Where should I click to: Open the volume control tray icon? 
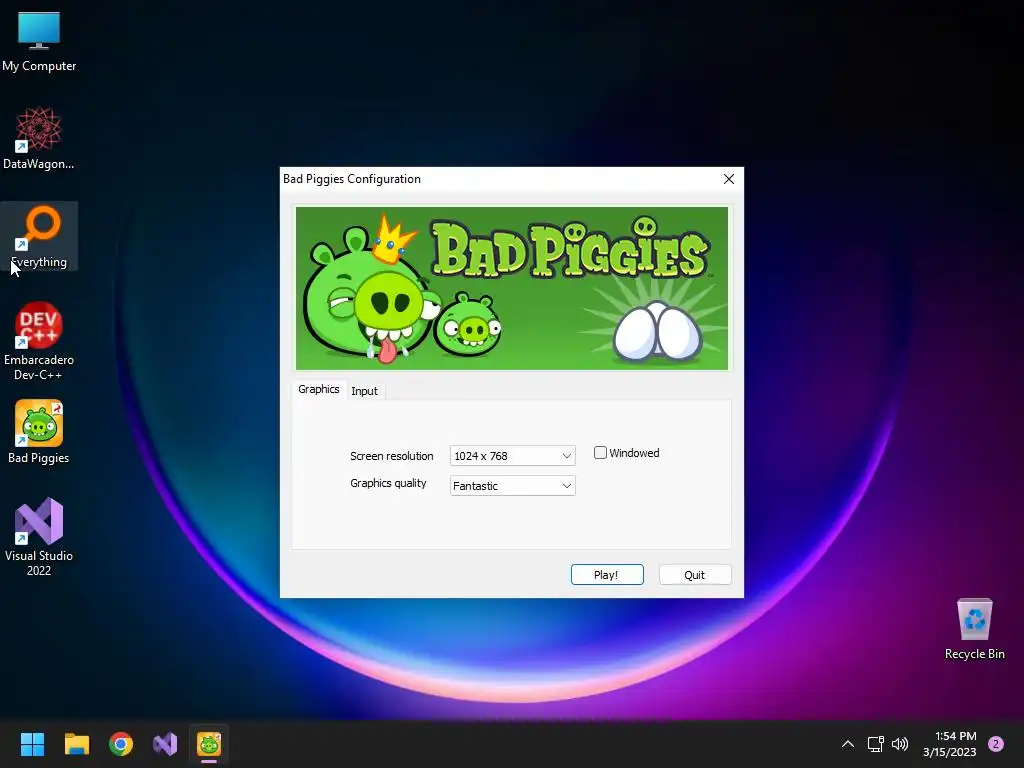coord(900,744)
